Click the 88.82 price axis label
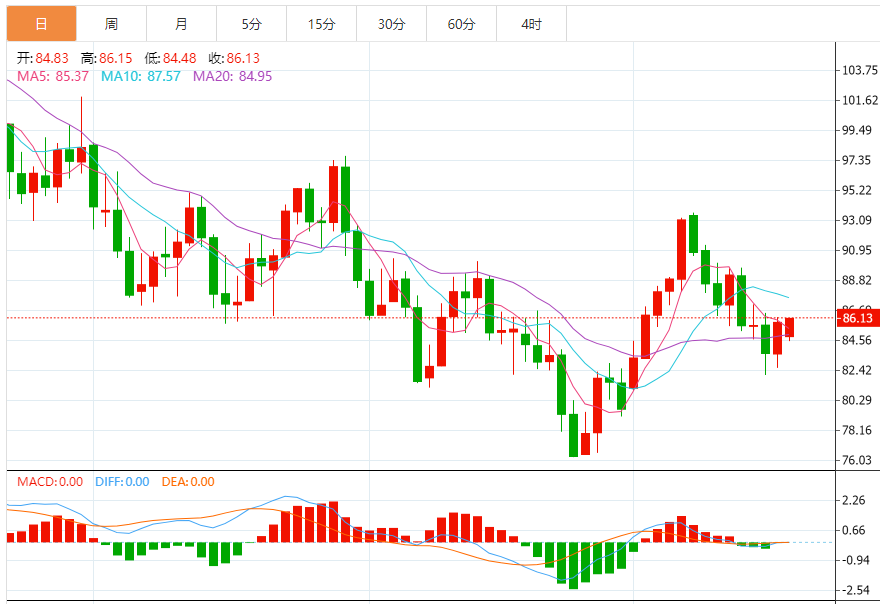 tap(857, 280)
